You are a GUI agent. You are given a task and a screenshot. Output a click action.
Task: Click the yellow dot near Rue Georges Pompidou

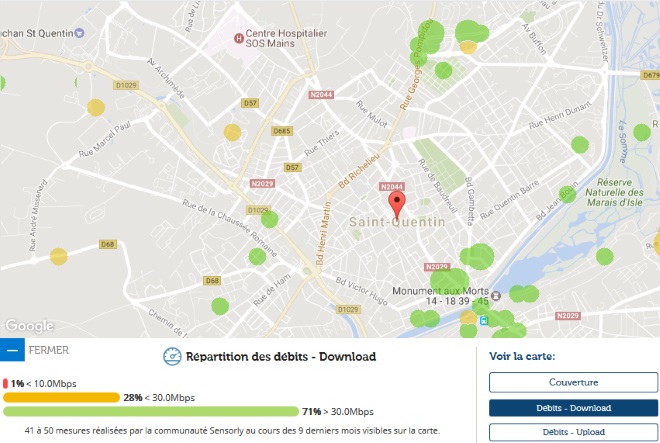point(468,47)
